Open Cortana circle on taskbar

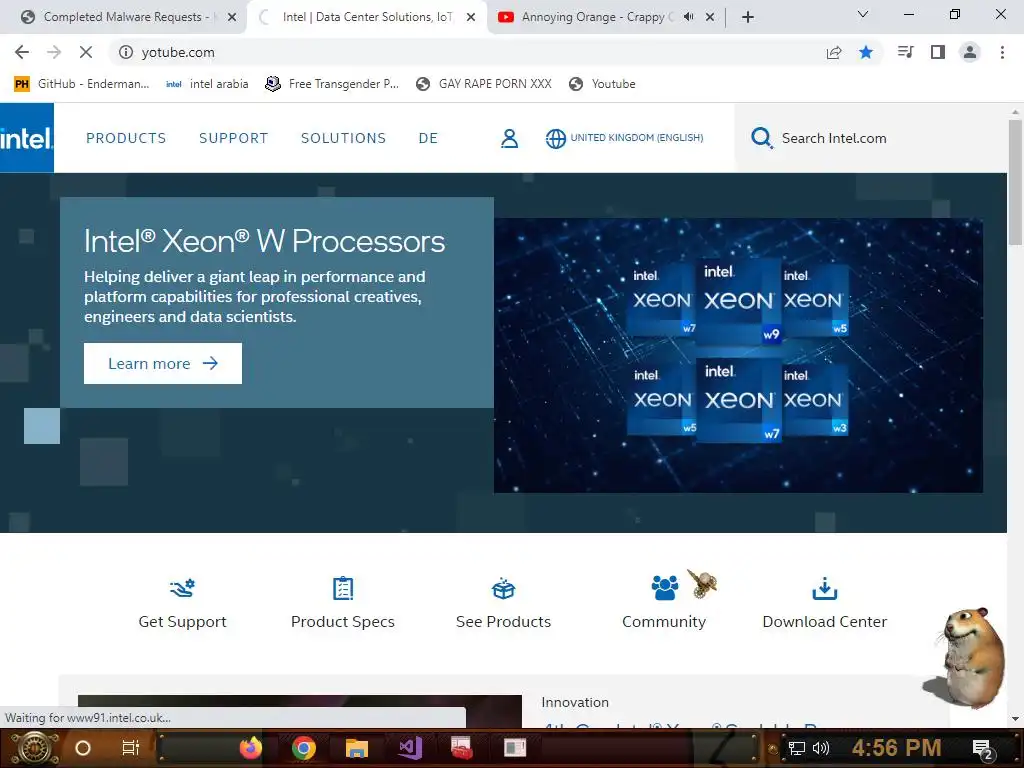(83, 748)
